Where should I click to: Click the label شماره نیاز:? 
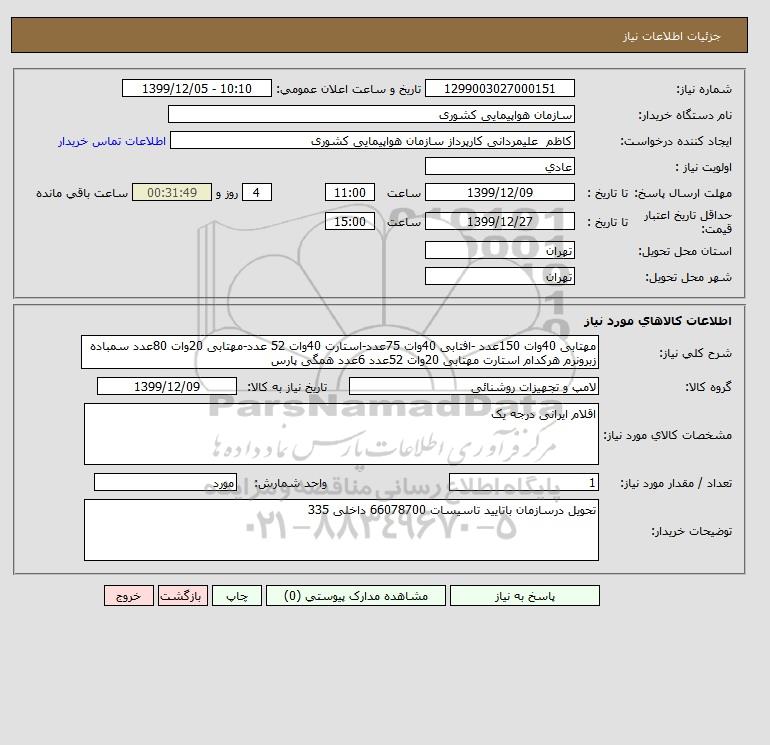[704, 89]
